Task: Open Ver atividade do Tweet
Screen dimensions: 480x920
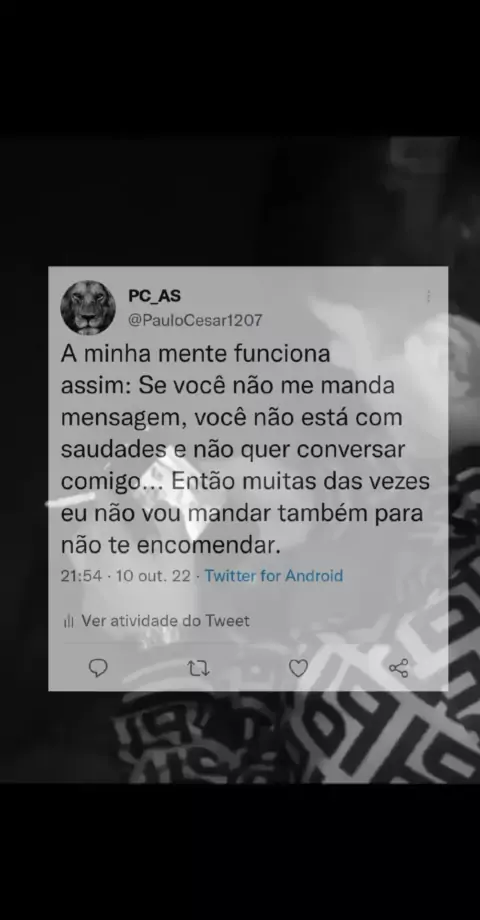Action: coord(165,621)
